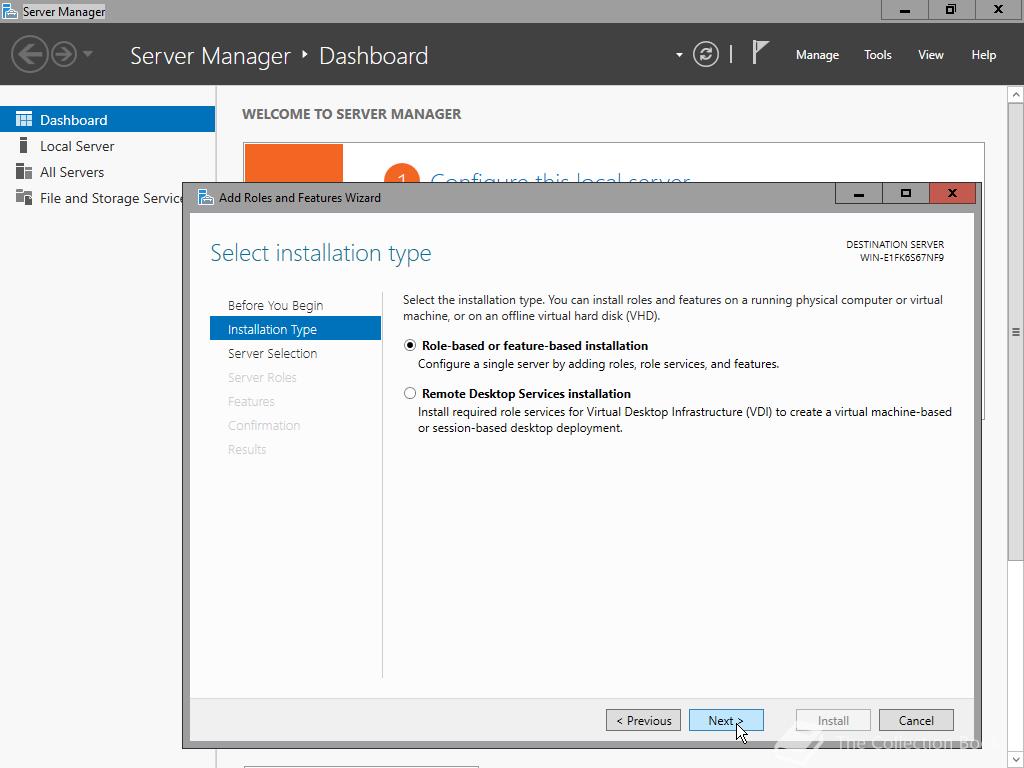Viewport: 1024px width, 768px height.
Task: Click the back navigation arrow in Server Manager
Action: point(29,54)
